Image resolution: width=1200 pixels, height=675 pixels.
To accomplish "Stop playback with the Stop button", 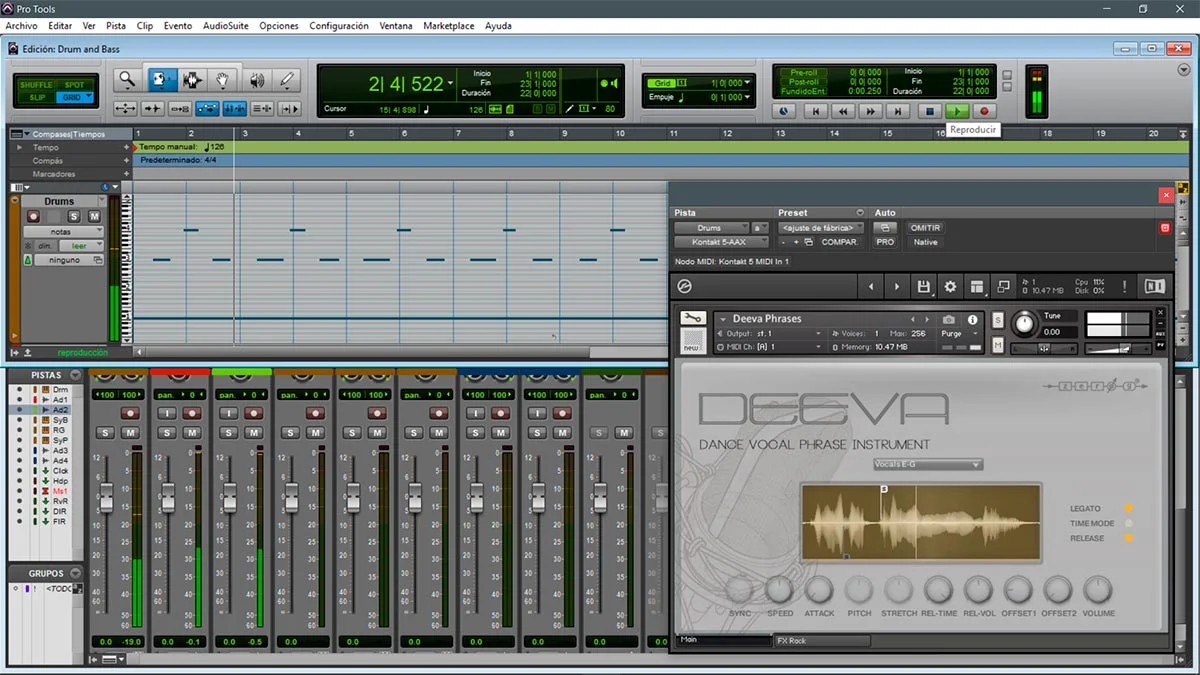I will (x=929, y=112).
